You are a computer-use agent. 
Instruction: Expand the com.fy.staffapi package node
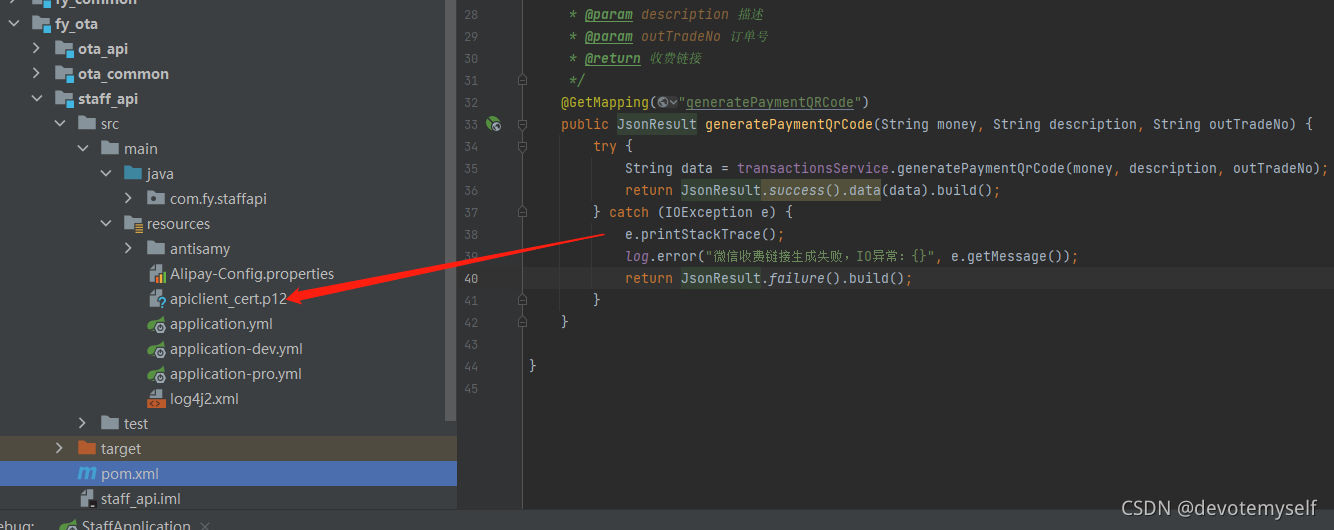tap(129, 199)
